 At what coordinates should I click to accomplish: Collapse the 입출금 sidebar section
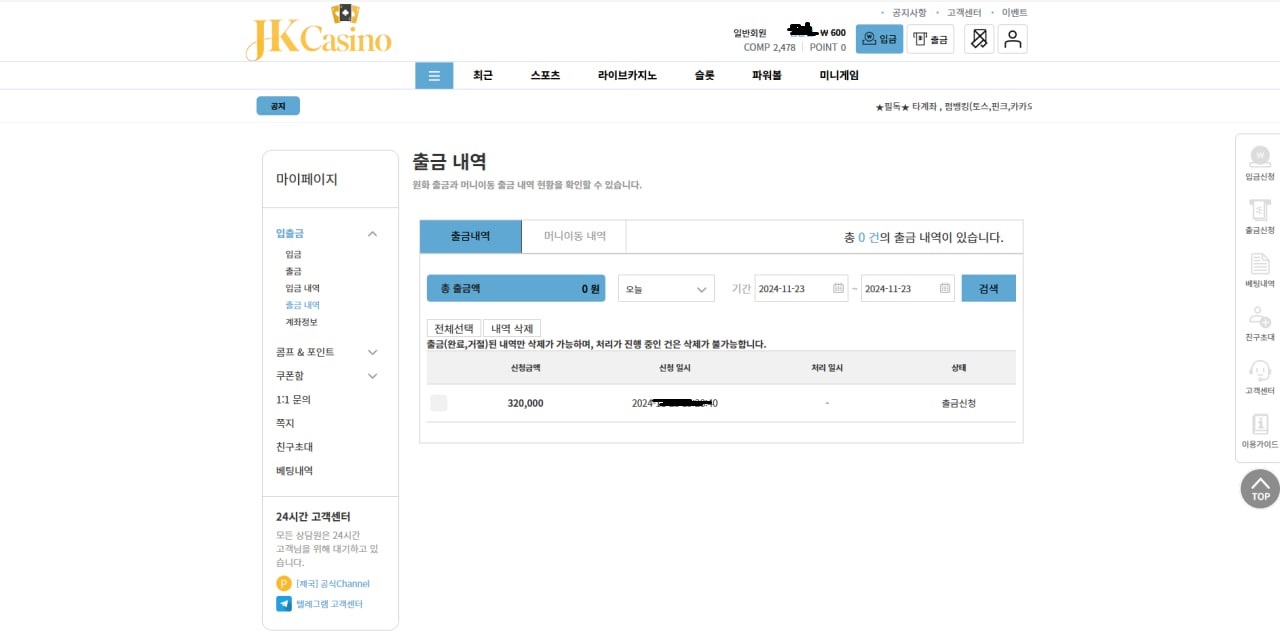[372, 234]
